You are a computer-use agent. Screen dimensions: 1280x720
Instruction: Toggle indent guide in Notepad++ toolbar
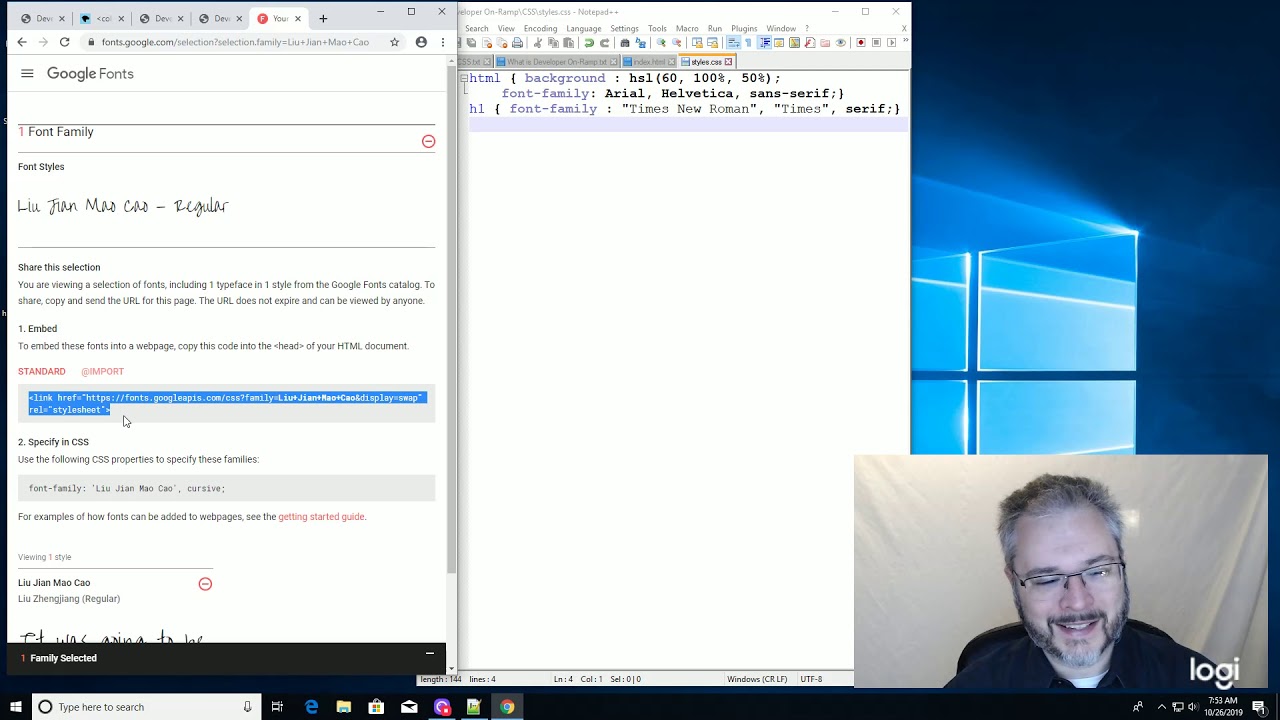tap(765, 43)
